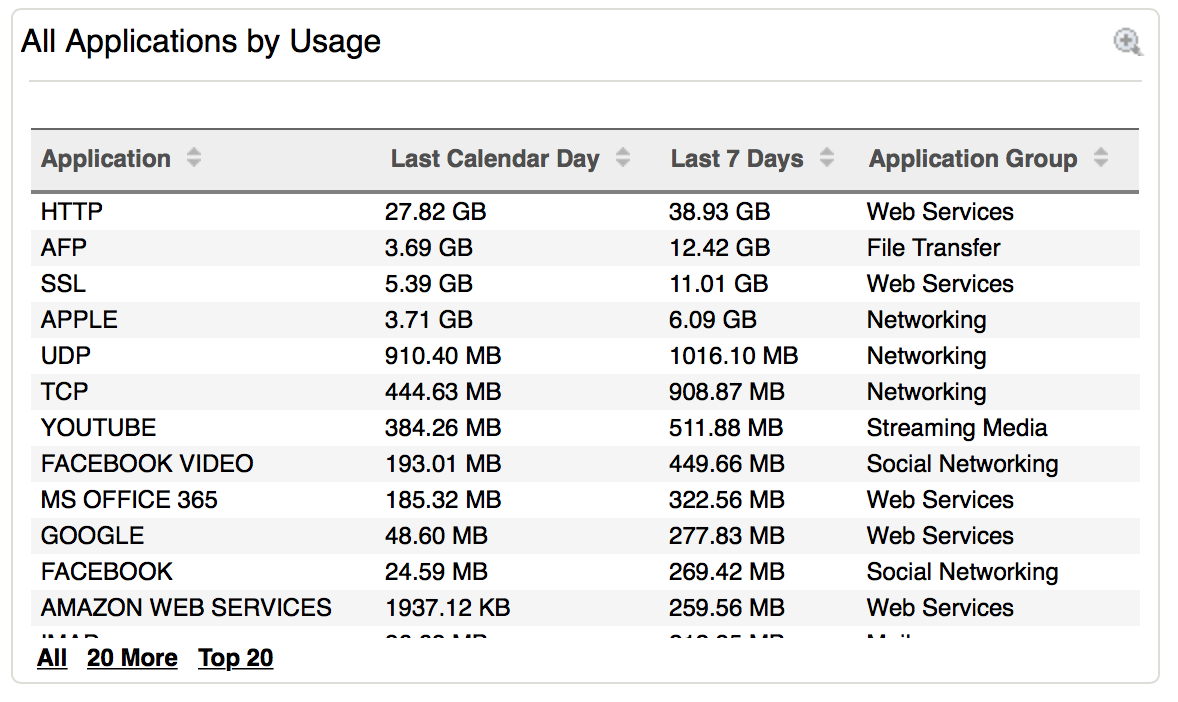
Task: Click the 6.09 GB value
Action: click(713, 320)
